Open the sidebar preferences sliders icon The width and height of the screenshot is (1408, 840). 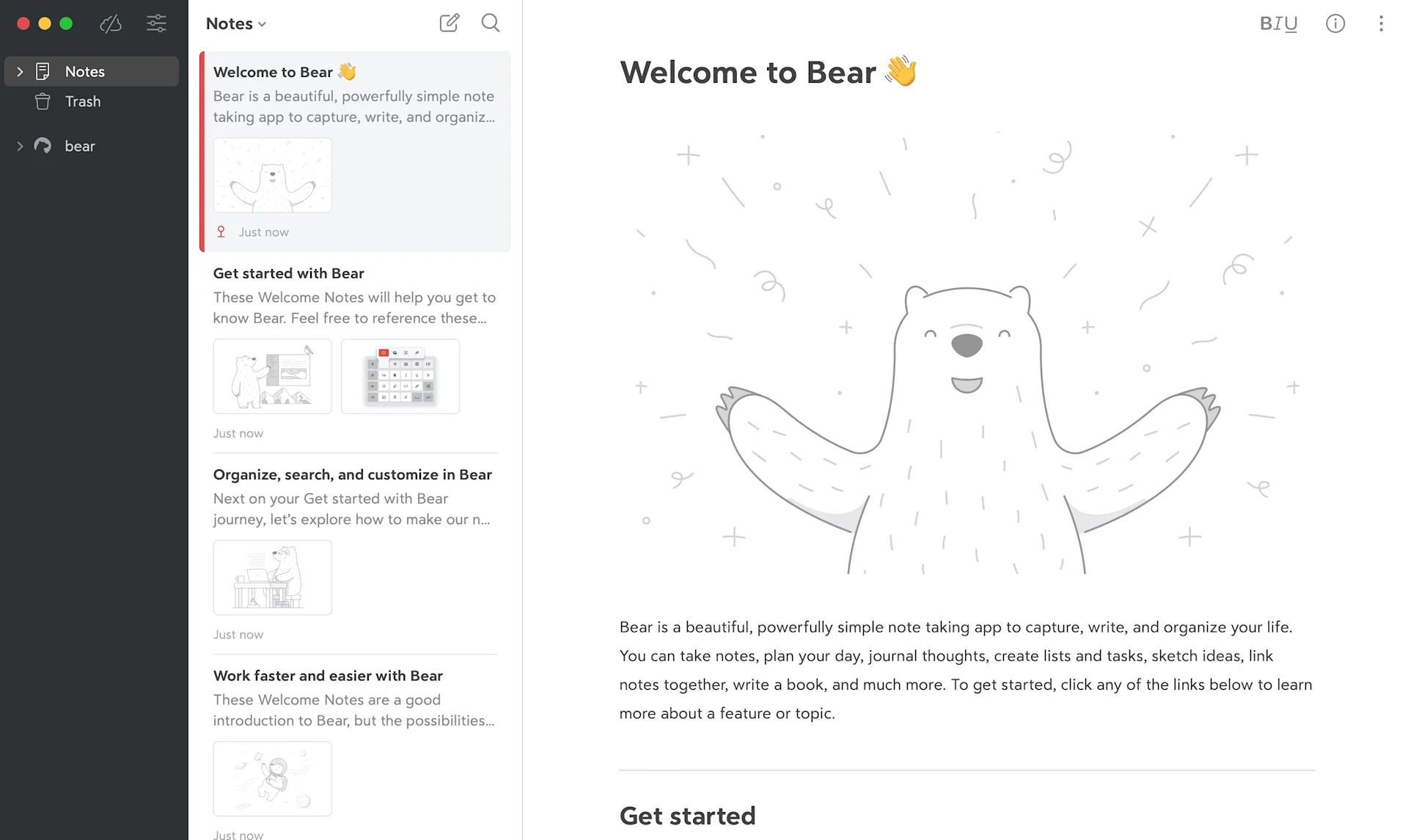tap(156, 23)
